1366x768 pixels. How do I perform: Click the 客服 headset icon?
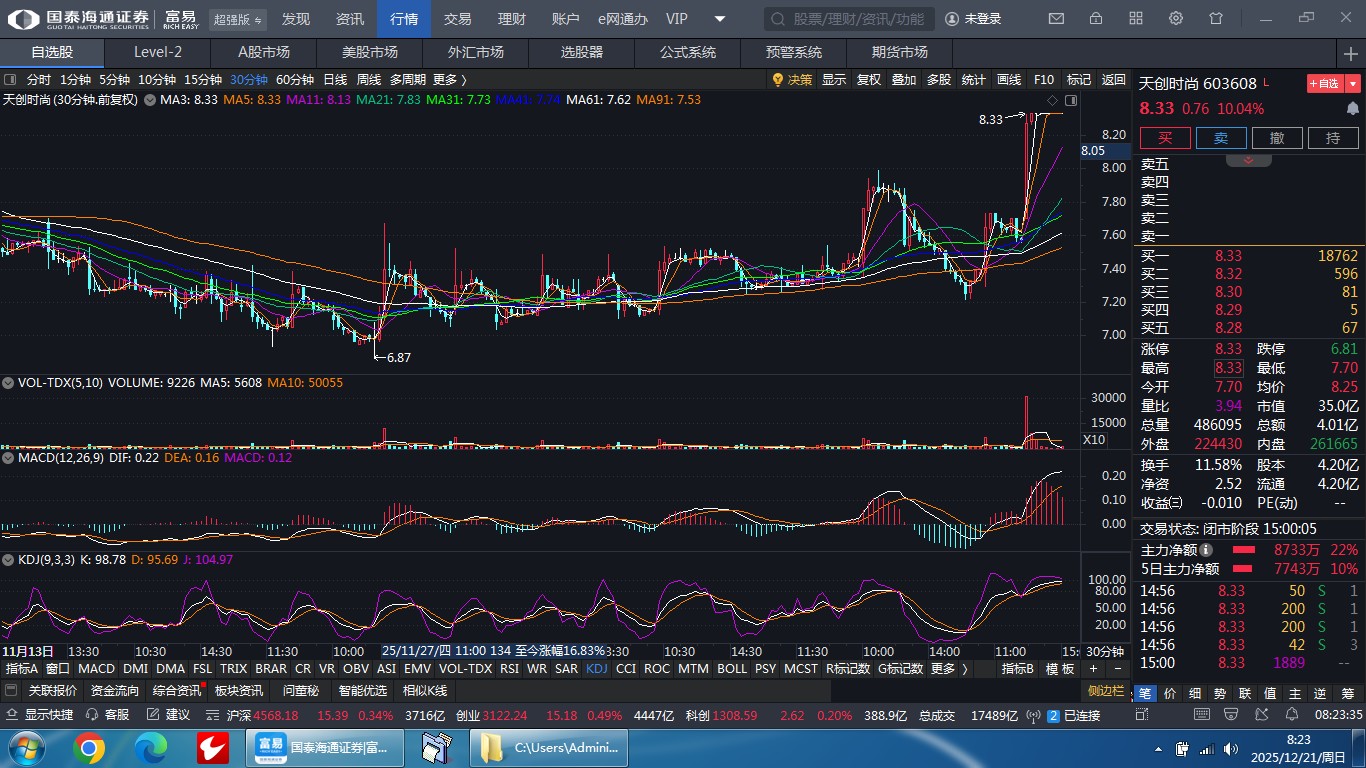point(93,715)
